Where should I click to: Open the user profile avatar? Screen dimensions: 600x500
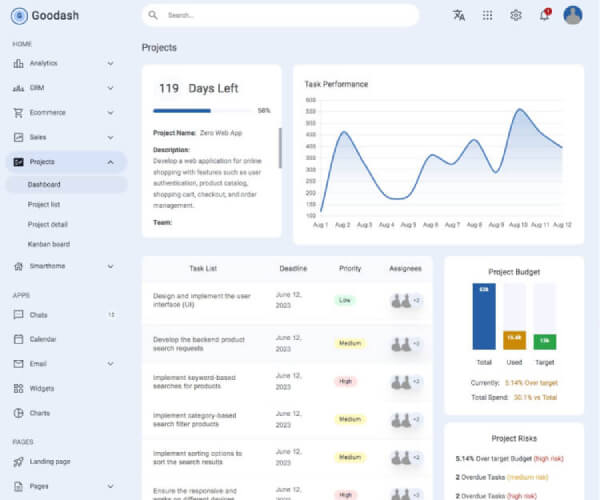pyautogui.click(x=573, y=15)
